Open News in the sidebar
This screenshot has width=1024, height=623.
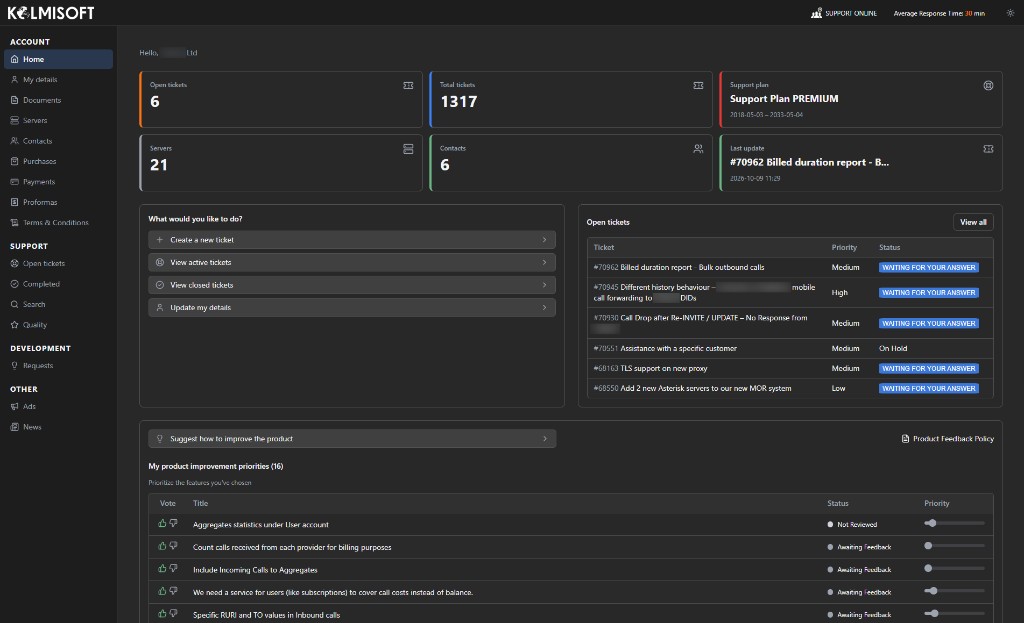coord(58,427)
